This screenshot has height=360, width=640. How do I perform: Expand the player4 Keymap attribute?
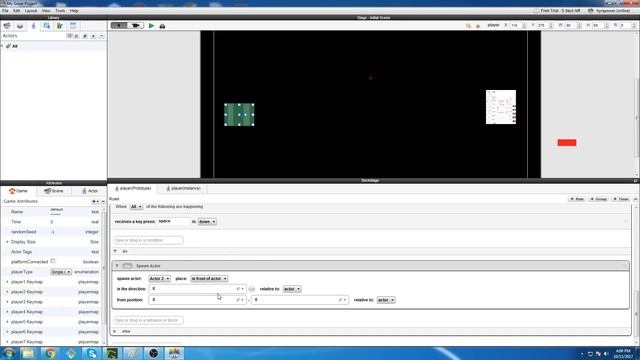coord(7,312)
